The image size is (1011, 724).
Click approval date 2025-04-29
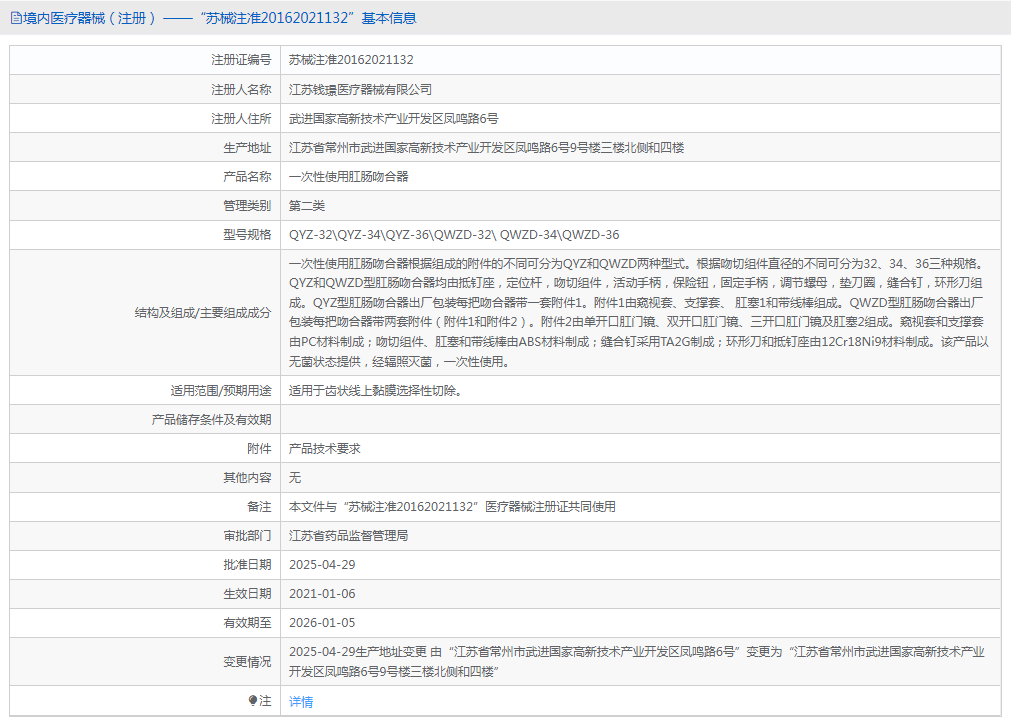322,565
